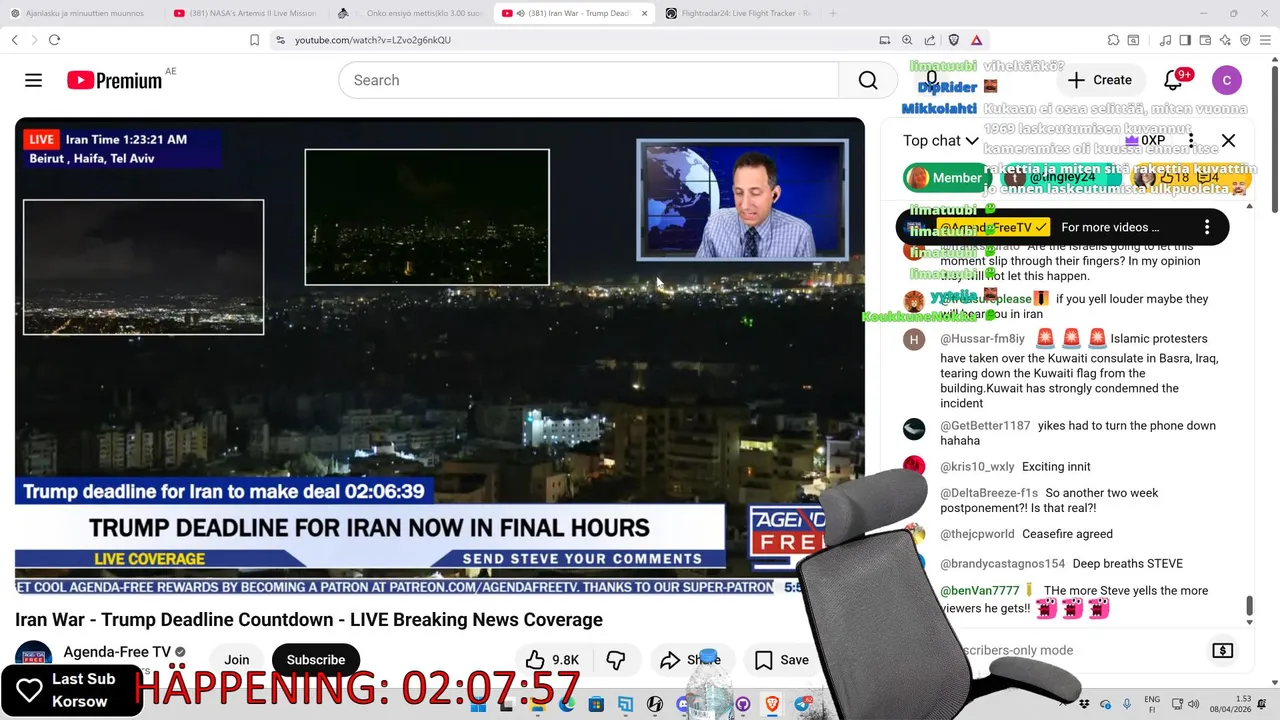
Task: Open the pinned AgendaFreeTV banner menu
Action: click(1207, 227)
